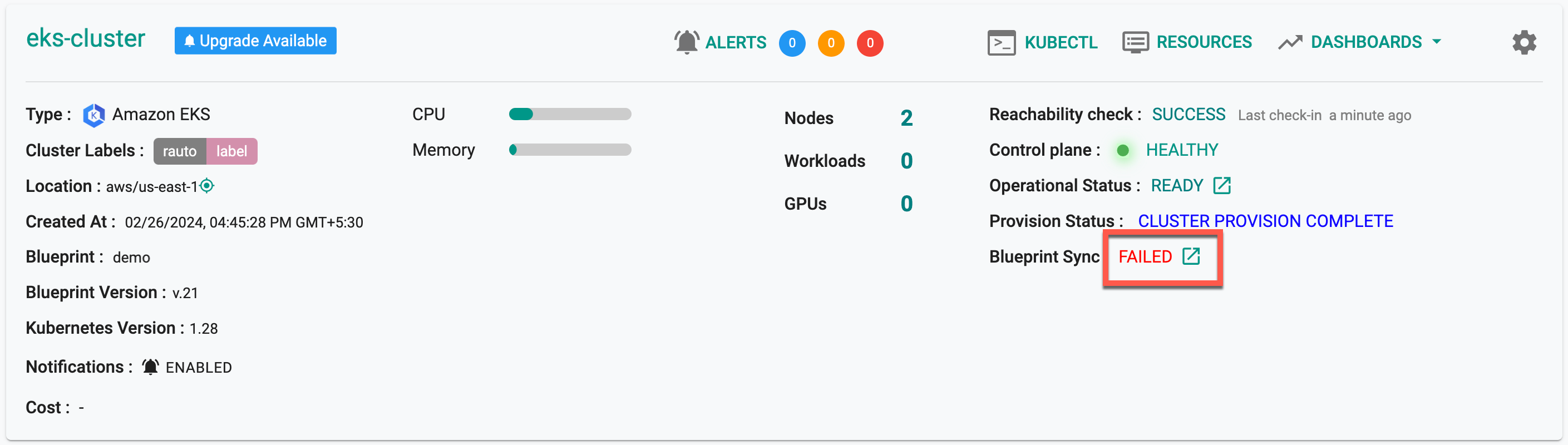Click the CPU usage progress bar
The width and height of the screenshot is (1568, 445).
tap(570, 114)
